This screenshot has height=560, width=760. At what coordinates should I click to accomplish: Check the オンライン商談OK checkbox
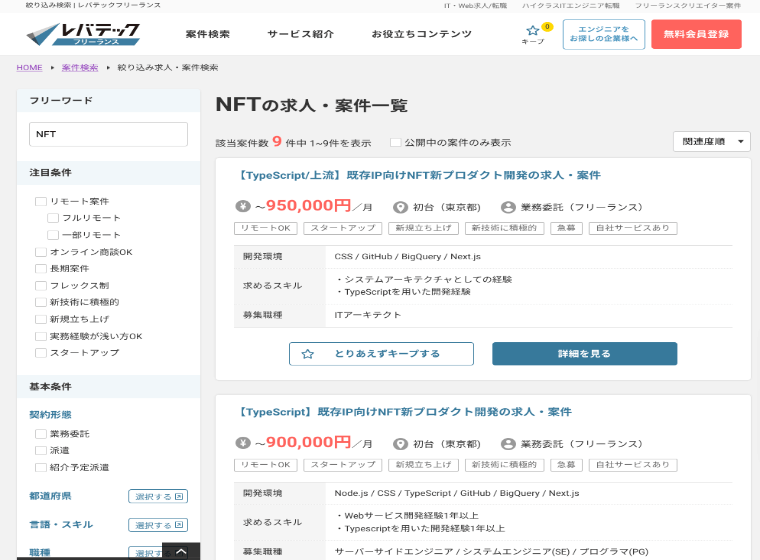[x=41, y=252]
